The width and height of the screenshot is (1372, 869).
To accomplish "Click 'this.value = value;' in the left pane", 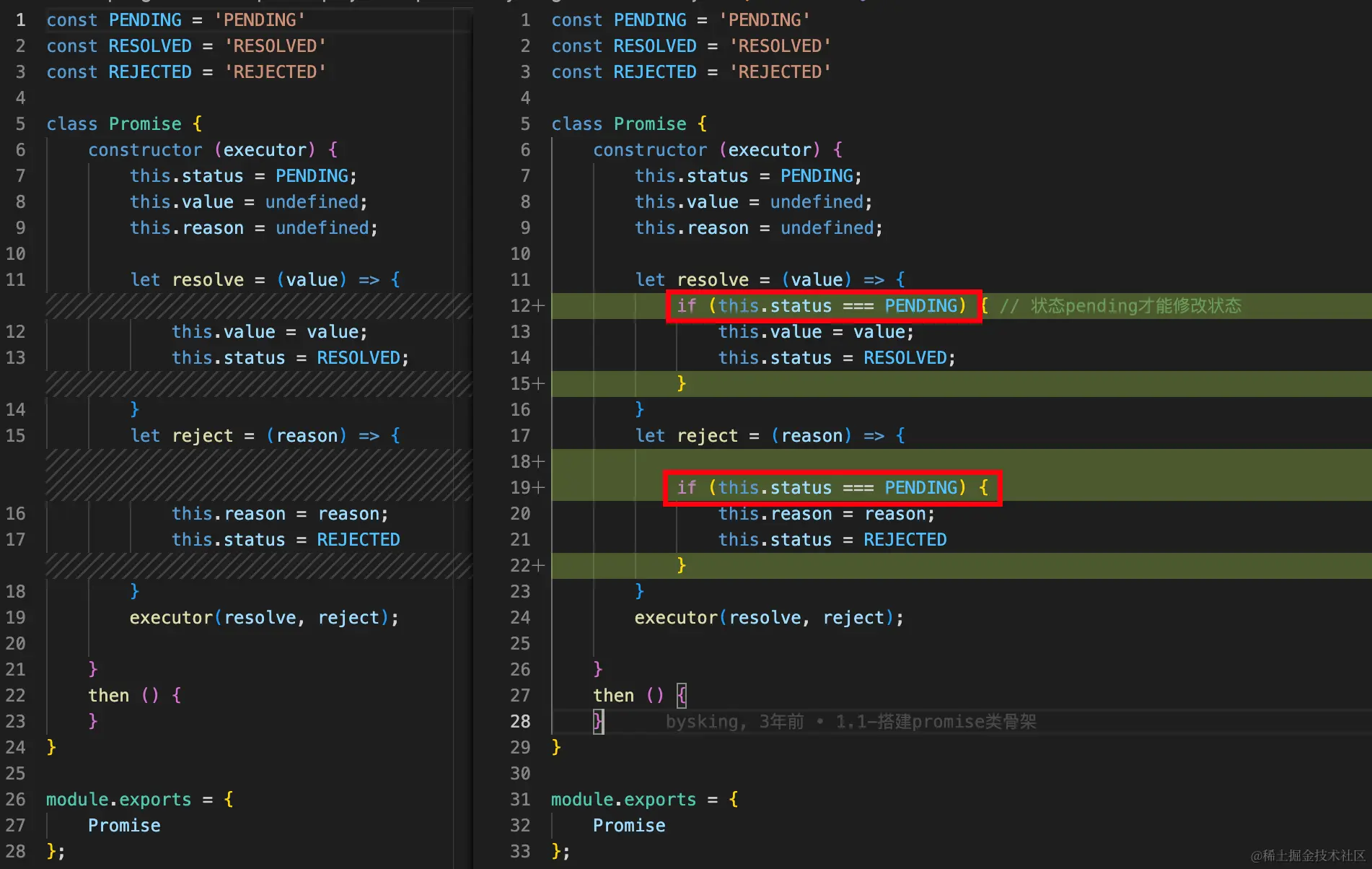I will coord(269,332).
